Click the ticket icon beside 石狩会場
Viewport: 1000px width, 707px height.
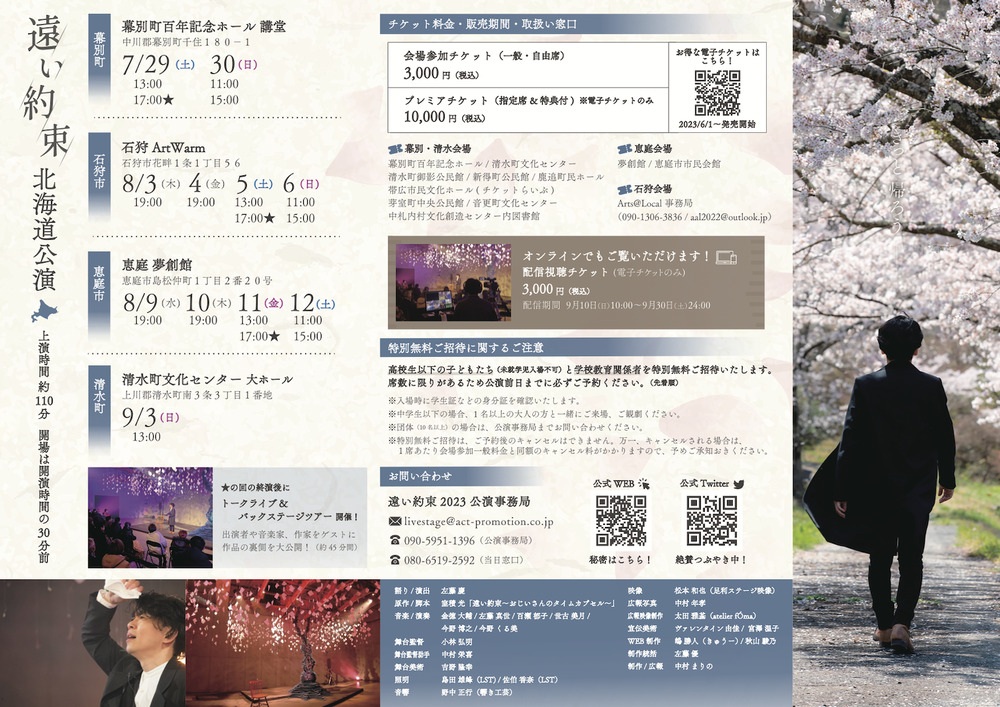[x=625, y=186]
